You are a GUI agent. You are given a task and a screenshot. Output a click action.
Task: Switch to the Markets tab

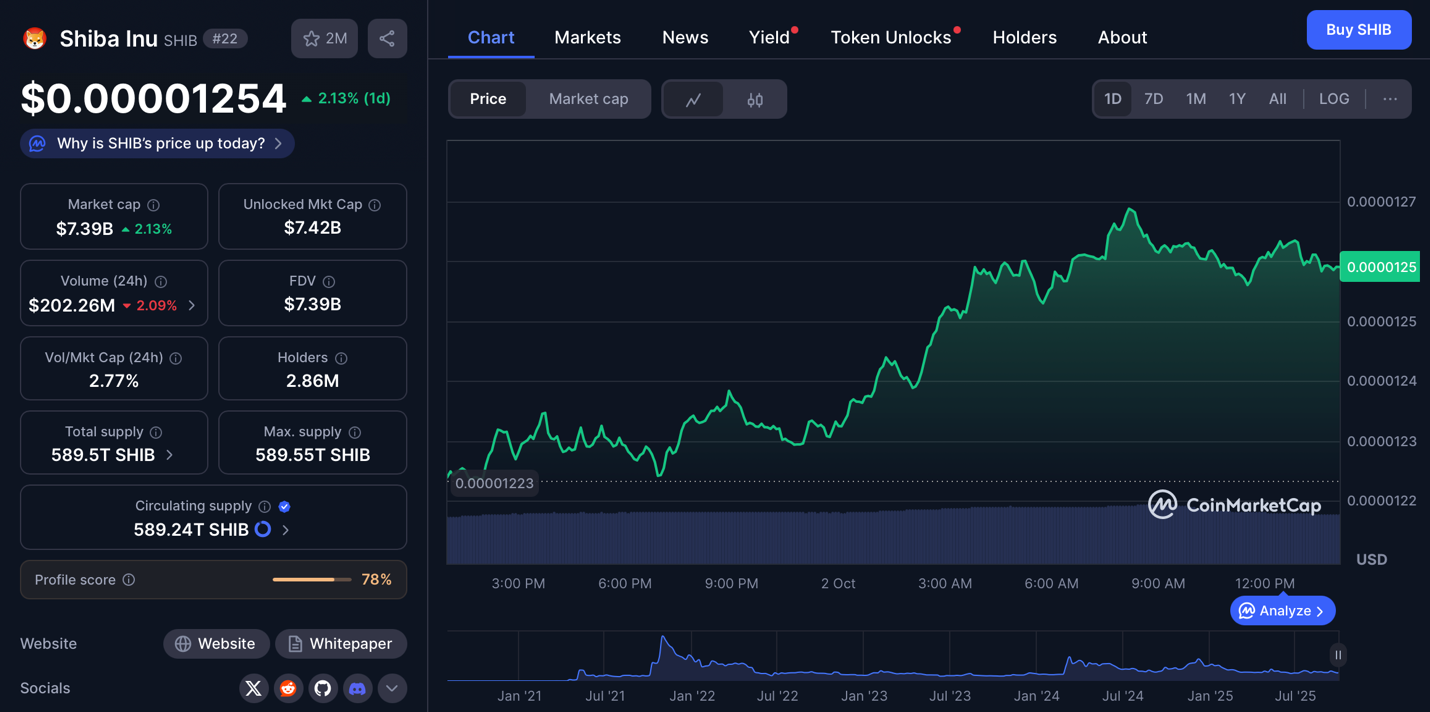pyautogui.click(x=587, y=37)
